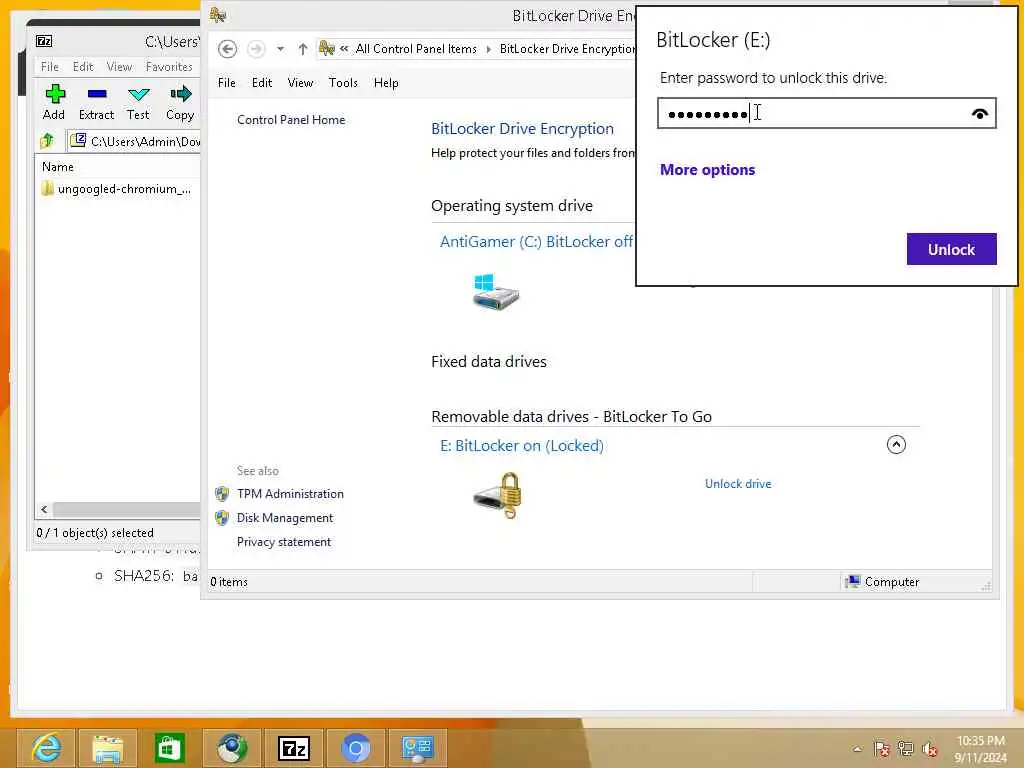Click the Unlock button

tap(952, 249)
